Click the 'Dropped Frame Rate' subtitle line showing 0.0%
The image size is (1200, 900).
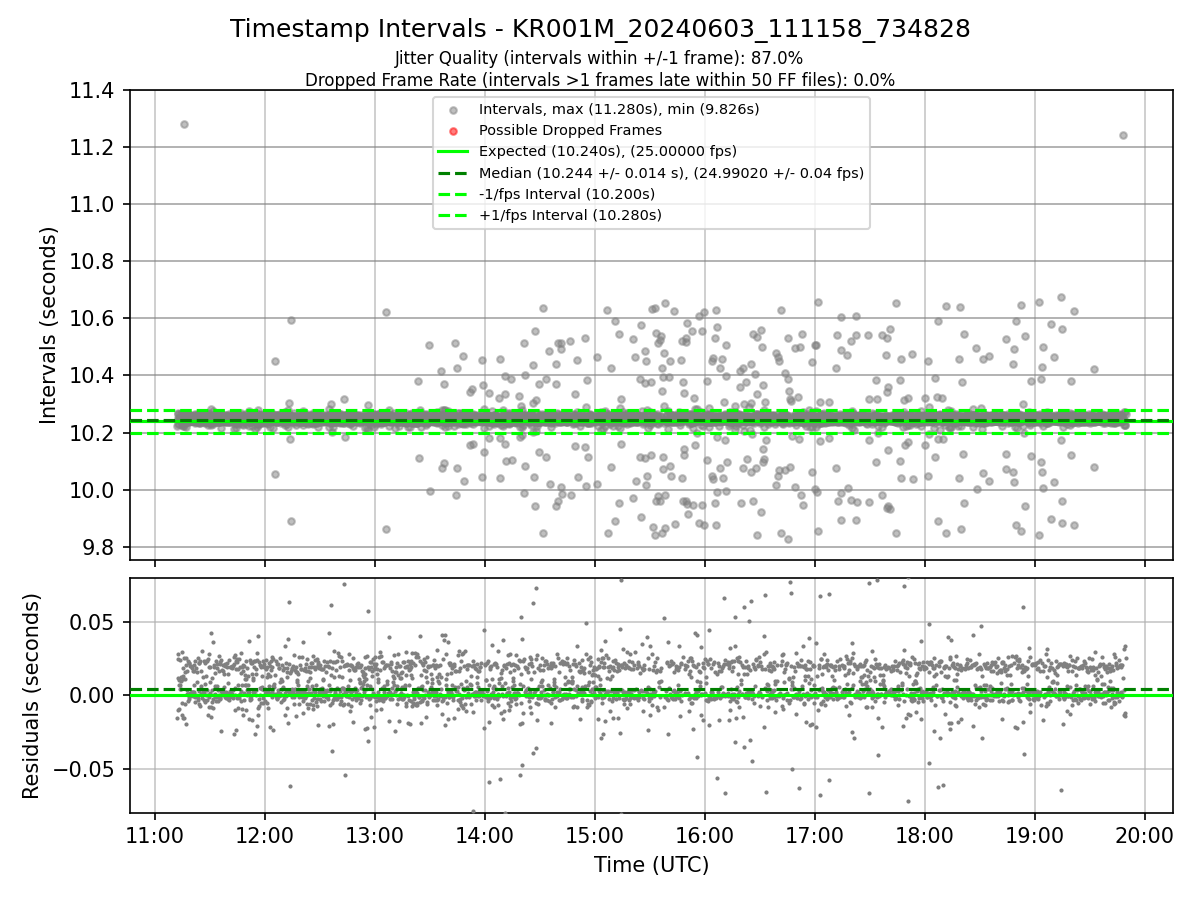pyautogui.click(x=600, y=79)
